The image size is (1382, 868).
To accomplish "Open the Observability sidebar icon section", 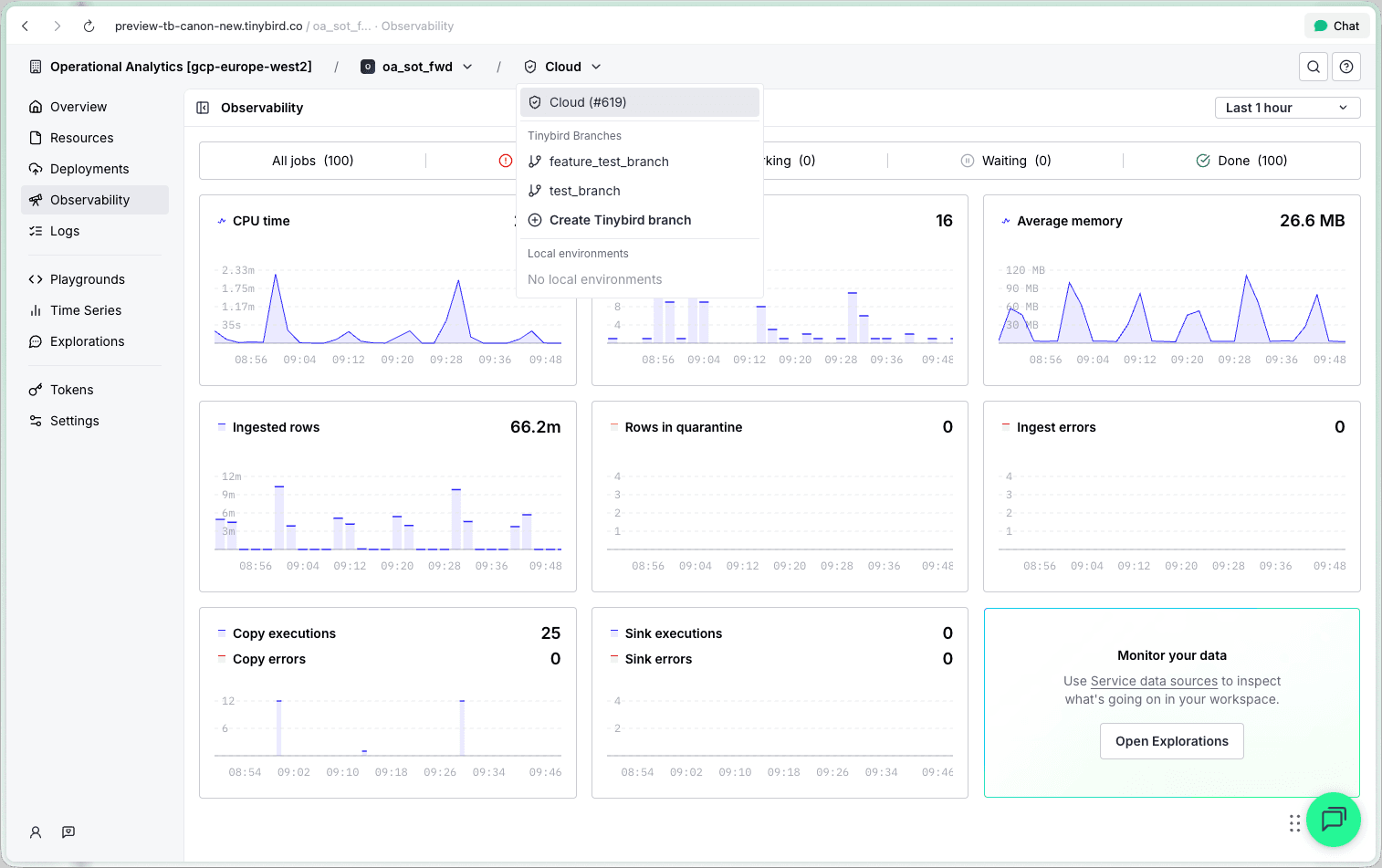I will 37,199.
